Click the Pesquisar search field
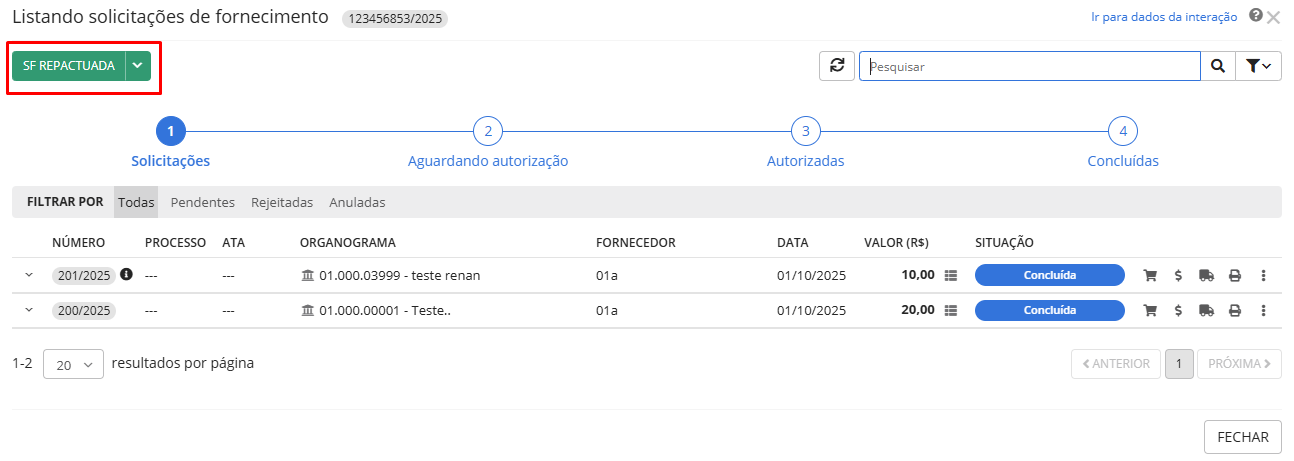 coord(1030,66)
